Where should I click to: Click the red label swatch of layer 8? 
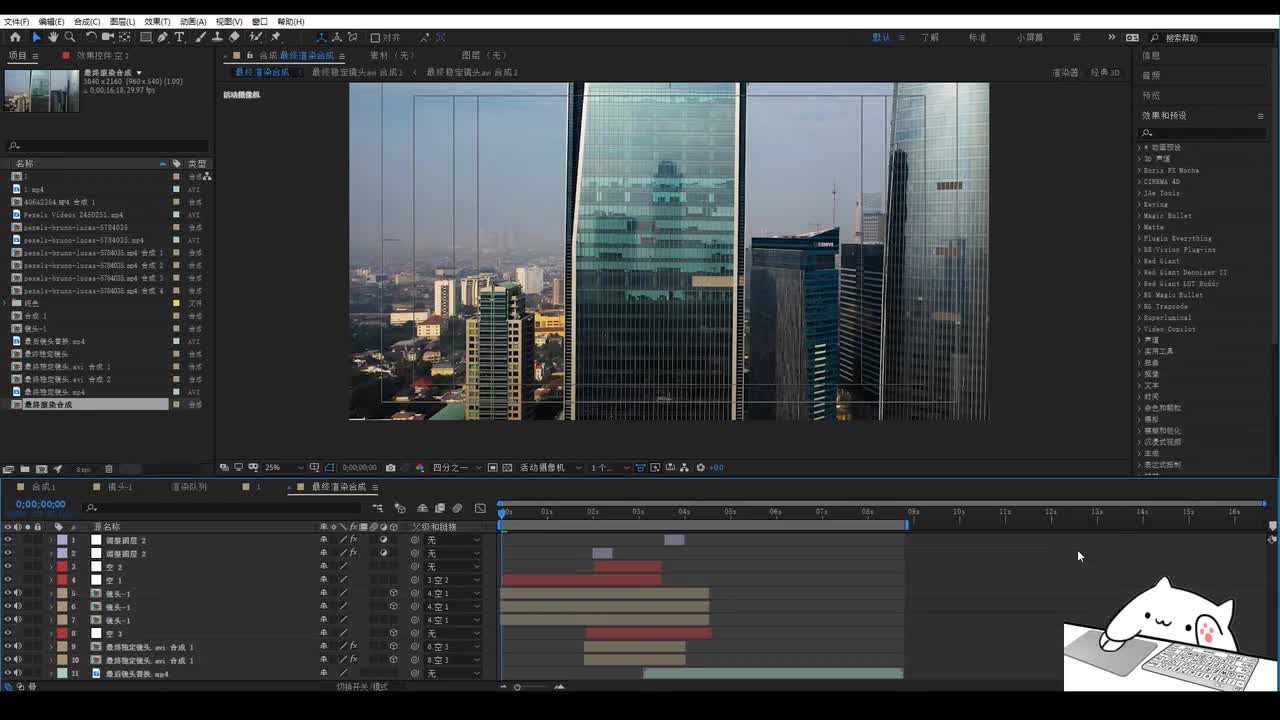click(62, 633)
